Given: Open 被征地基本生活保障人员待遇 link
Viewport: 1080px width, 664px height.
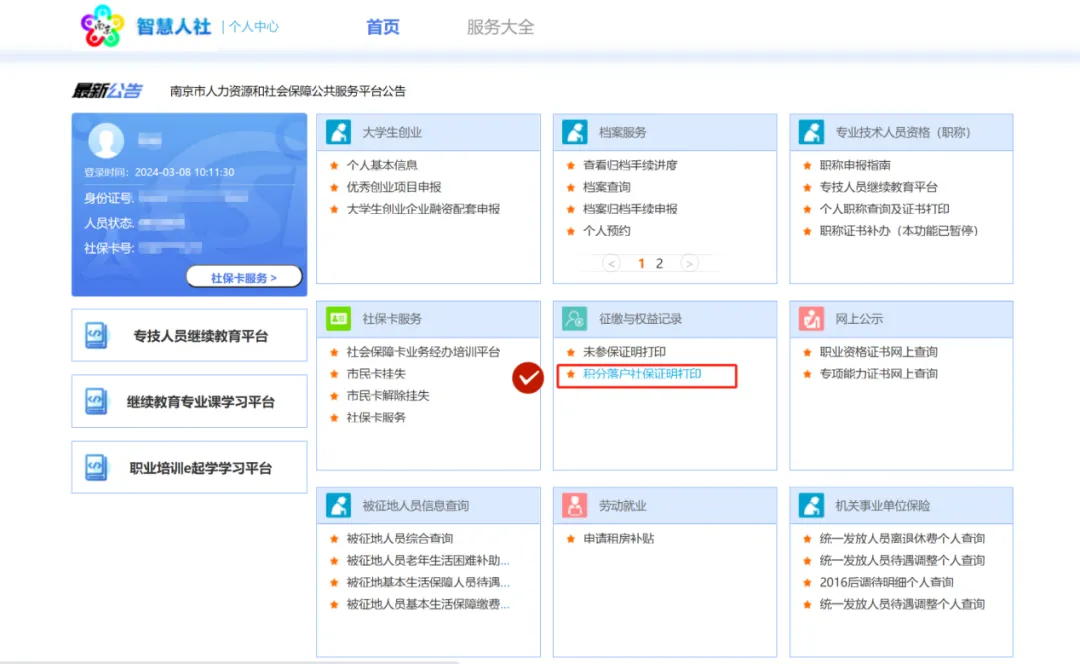Looking at the screenshot, I should click(x=428, y=582).
